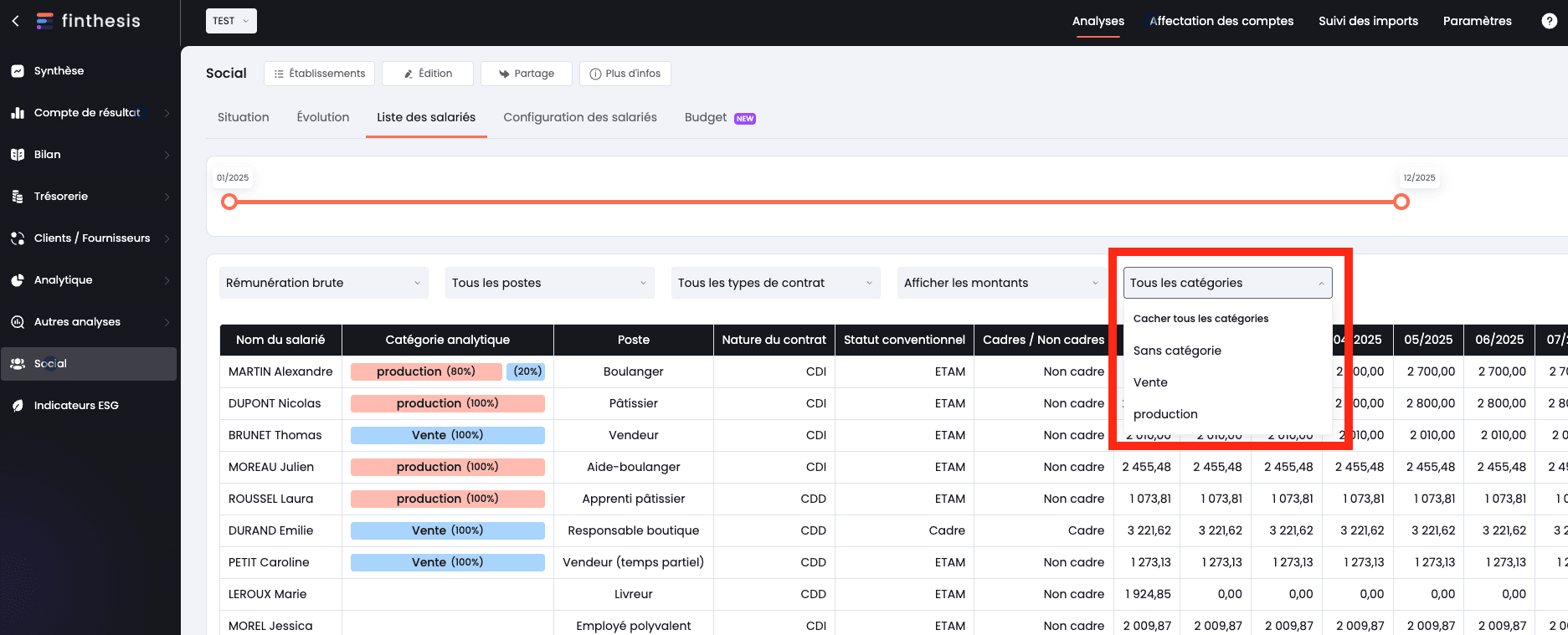Click the Clients / Fournisseurs icon
Screen dimensions: 1568x635
click(18, 238)
